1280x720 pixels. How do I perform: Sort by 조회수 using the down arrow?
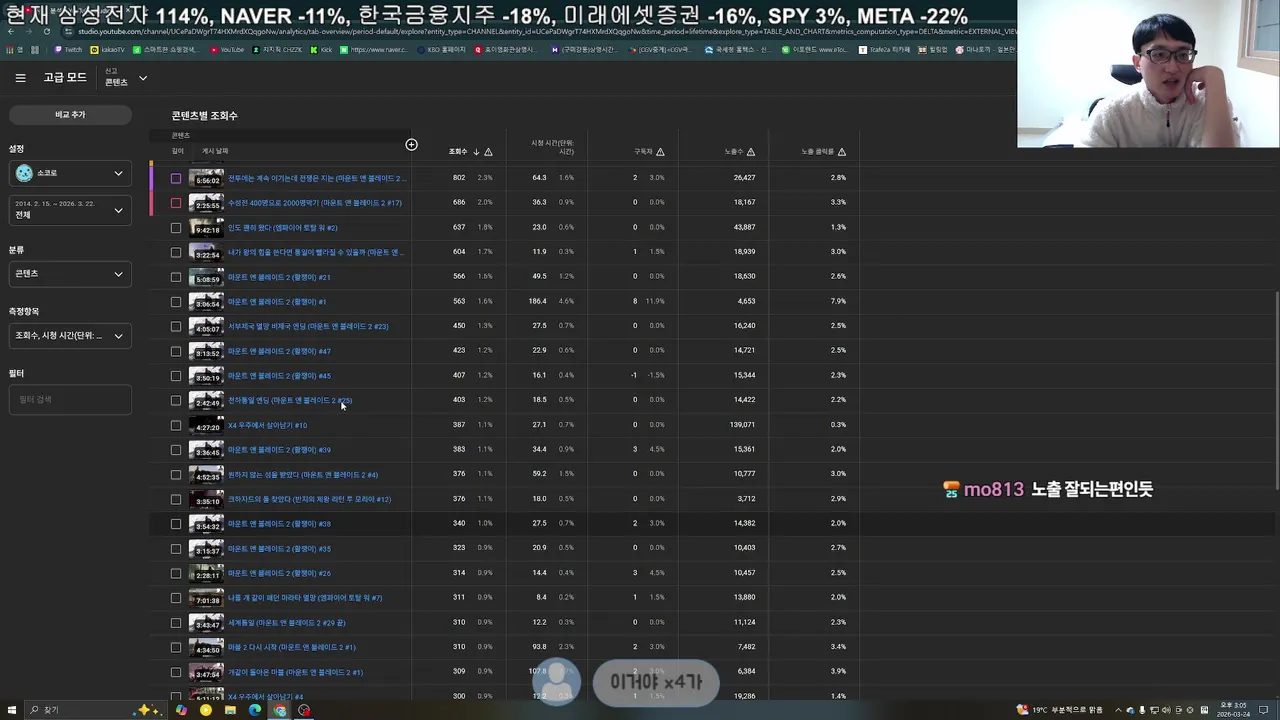coord(476,152)
